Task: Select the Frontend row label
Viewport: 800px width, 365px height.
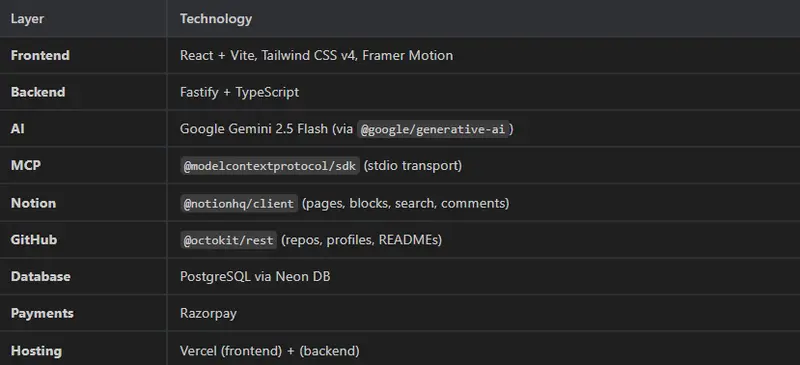Action: 40,55
